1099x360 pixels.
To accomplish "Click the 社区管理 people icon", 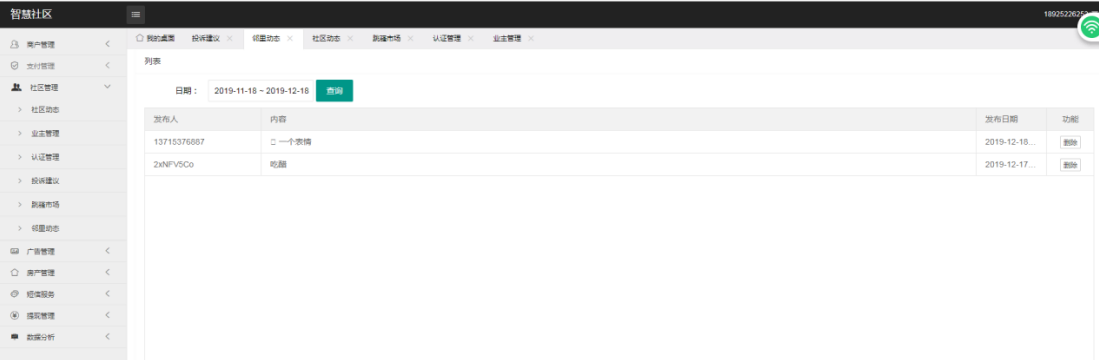I will [16, 87].
